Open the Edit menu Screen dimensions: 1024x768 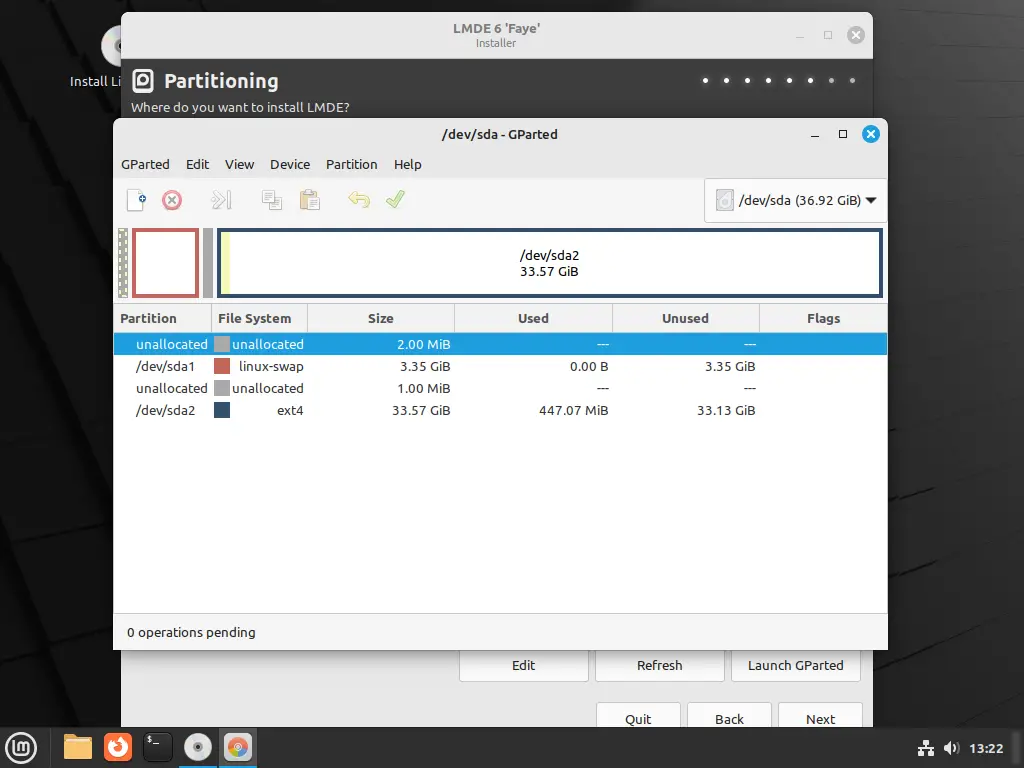(x=197, y=165)
